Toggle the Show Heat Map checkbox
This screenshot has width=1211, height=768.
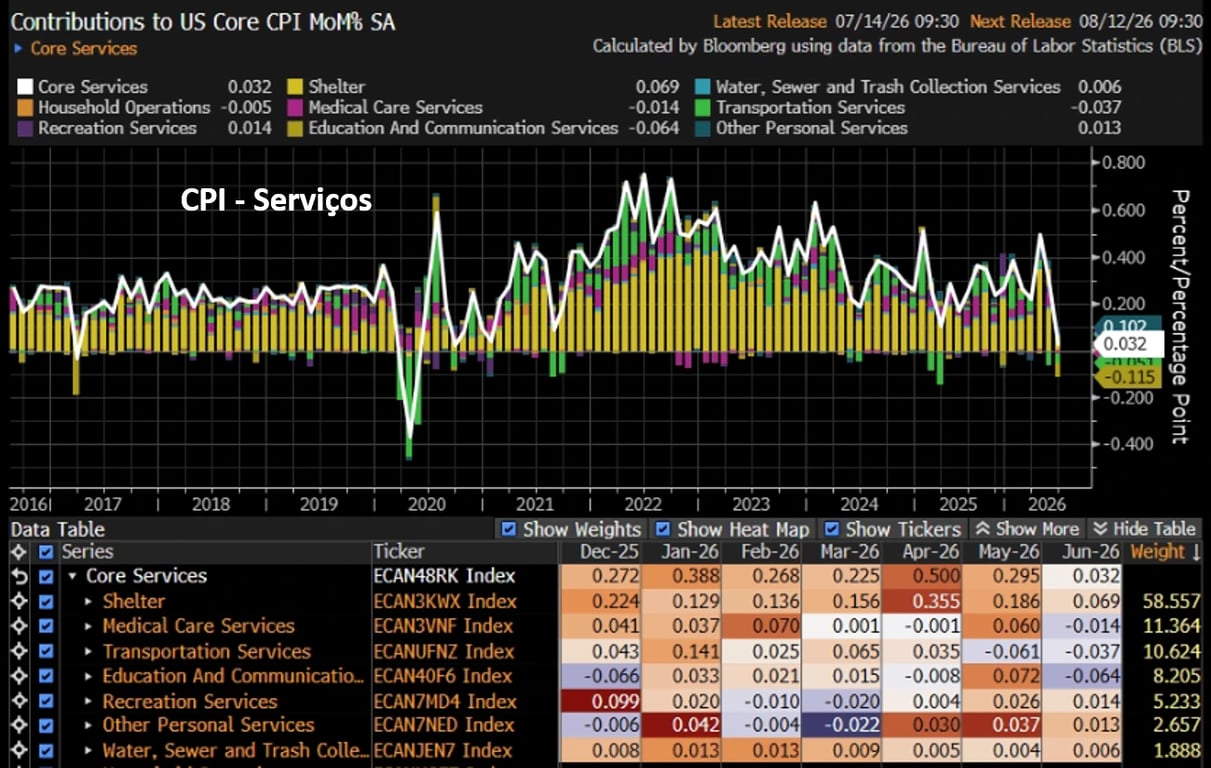[663, 529]
